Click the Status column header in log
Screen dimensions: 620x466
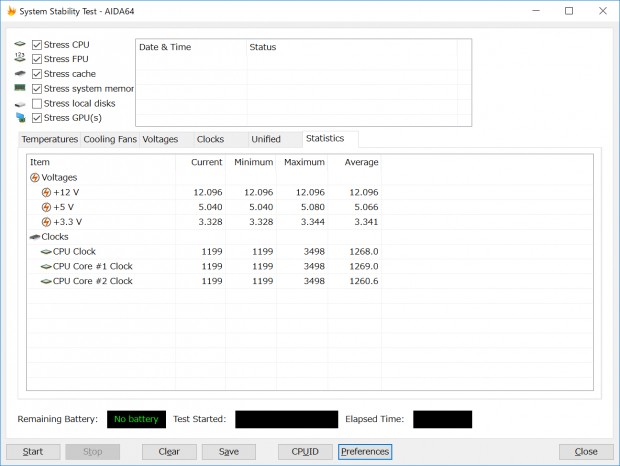(352, 47)
